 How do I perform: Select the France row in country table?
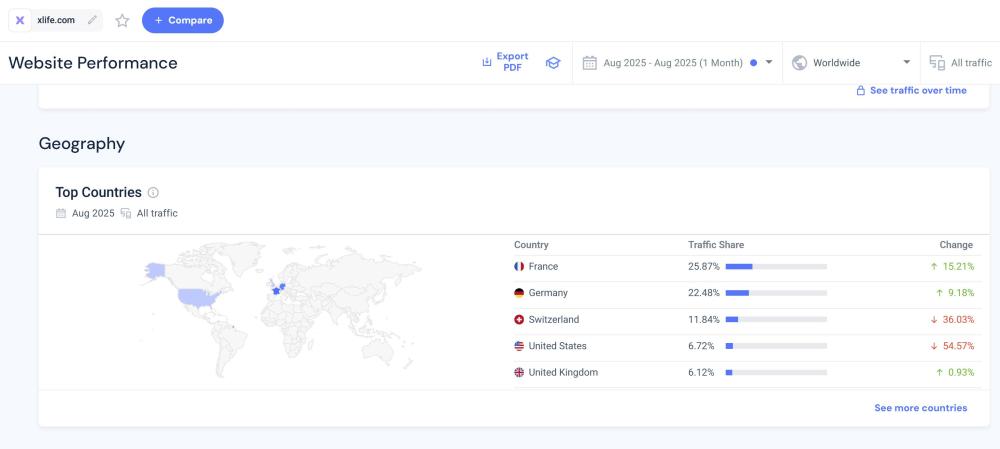pos(543,267)
